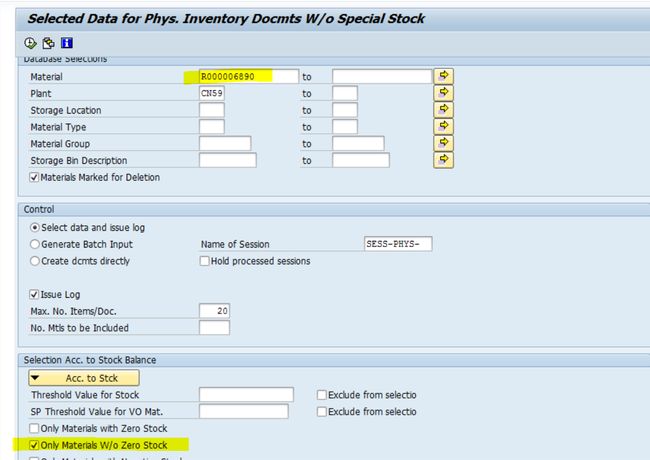Click the Selection Acc. to Stock Balance header
The height and width of the screenshot is (460, 650).
[x=90, y=360]
